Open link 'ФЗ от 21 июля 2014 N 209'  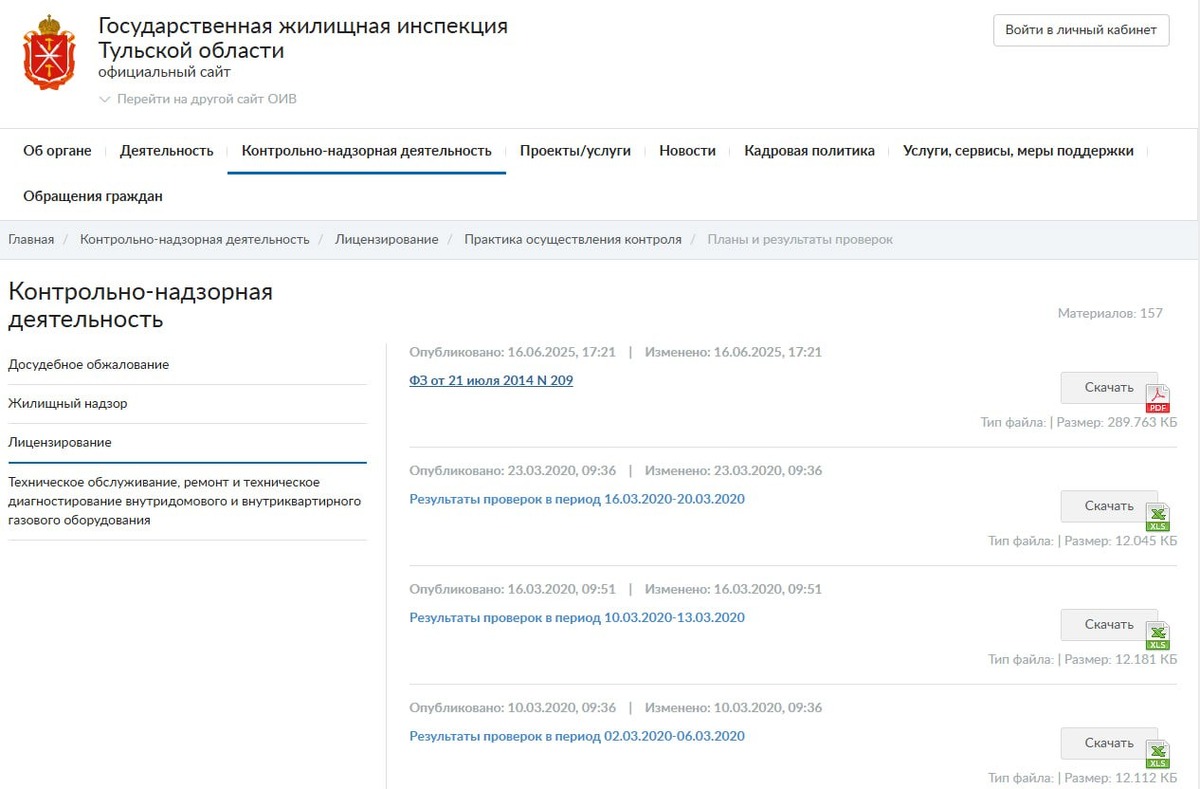pyautogui.click(x=491, y=380)
